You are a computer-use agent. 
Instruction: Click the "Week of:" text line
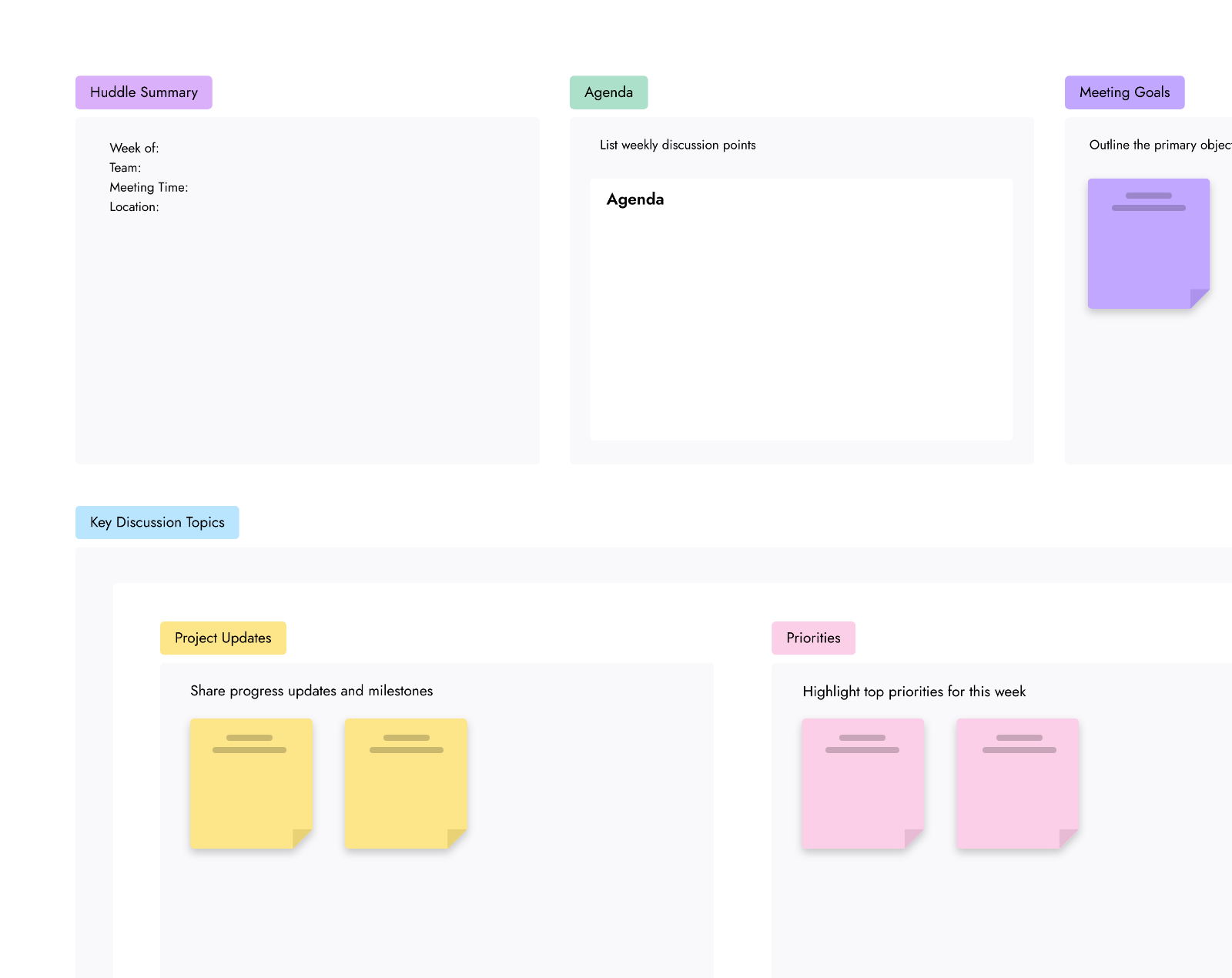click(x=134, y=148)
